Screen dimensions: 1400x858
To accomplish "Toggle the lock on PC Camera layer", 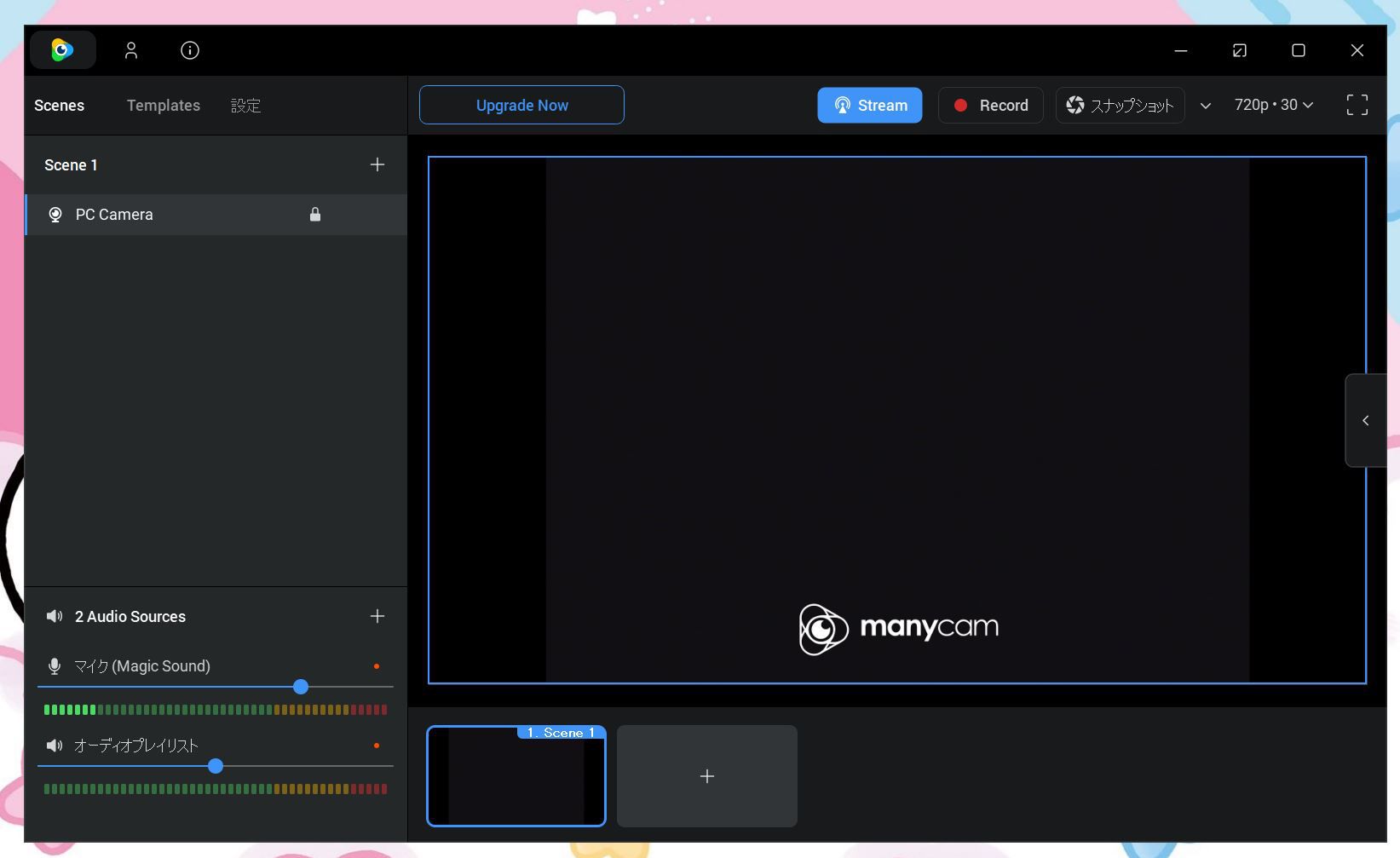I will (x=315, y=214).
